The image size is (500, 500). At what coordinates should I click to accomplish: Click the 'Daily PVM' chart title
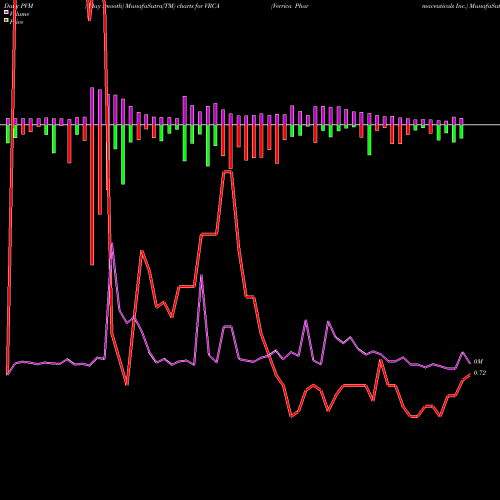click(x=19, y=6)
